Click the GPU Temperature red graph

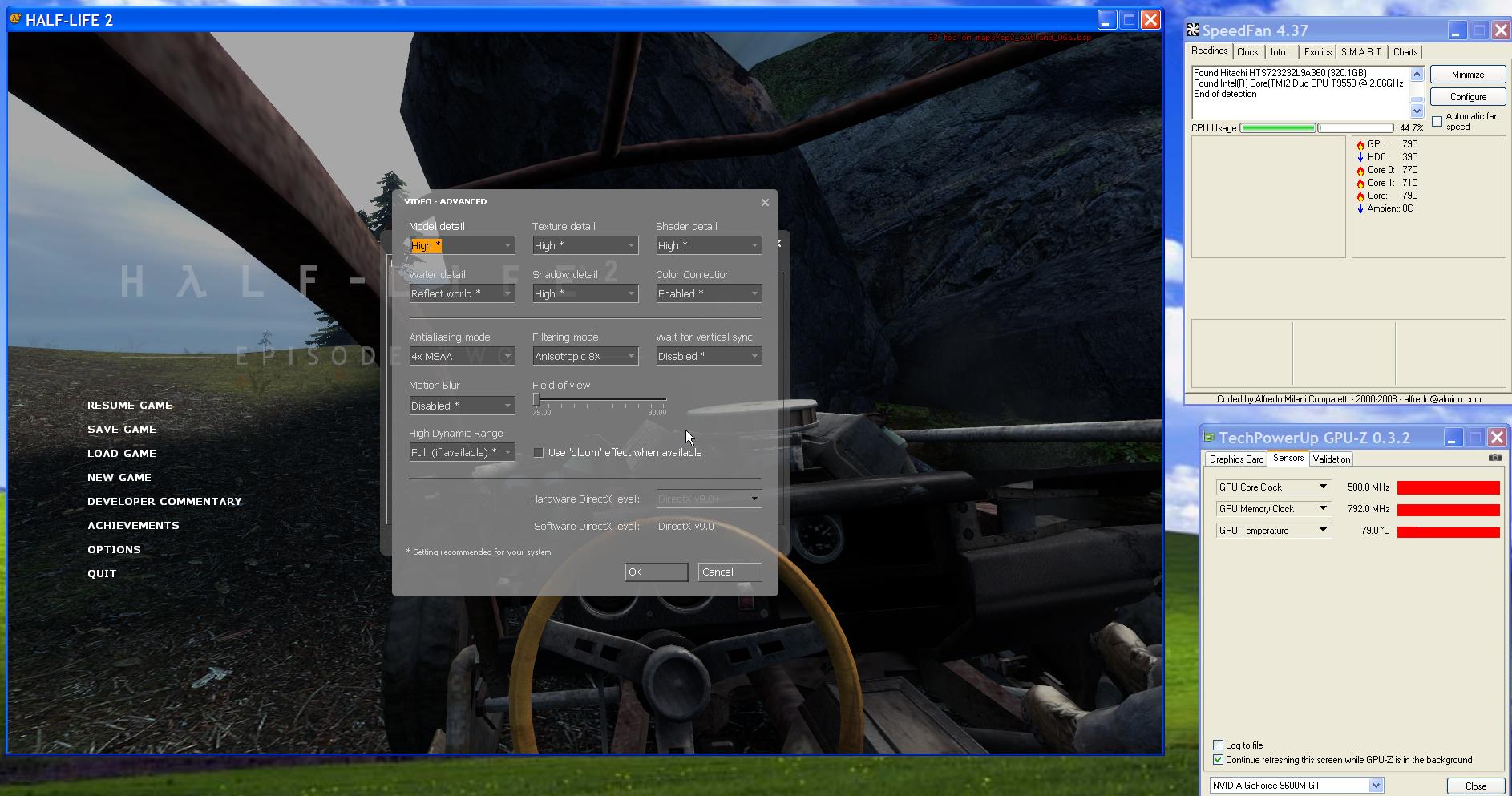click(x=1449, y=532)
